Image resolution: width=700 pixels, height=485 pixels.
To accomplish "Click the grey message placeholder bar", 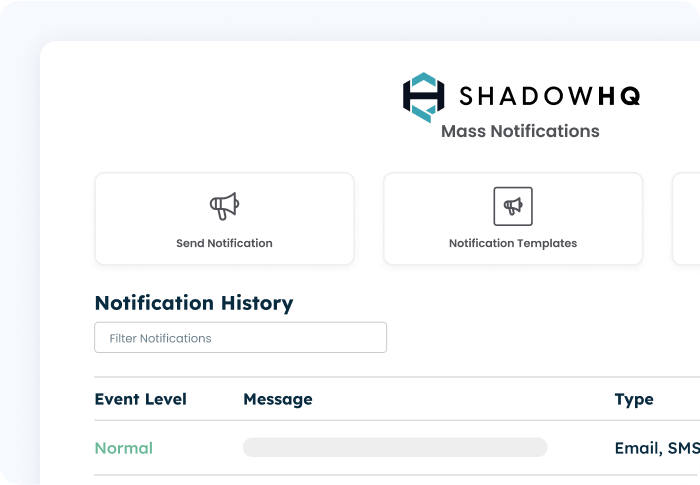I will 395,447.
